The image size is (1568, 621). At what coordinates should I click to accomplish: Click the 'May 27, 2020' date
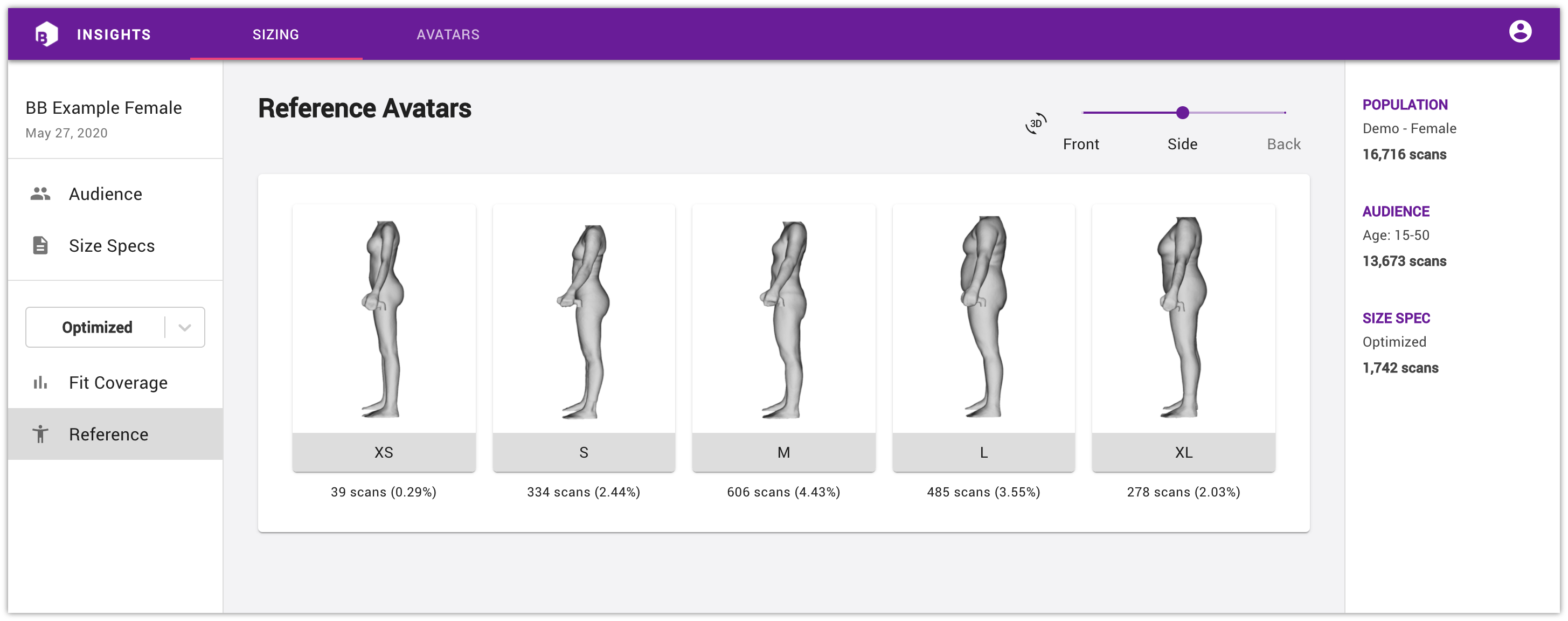[x=66, y=133]
